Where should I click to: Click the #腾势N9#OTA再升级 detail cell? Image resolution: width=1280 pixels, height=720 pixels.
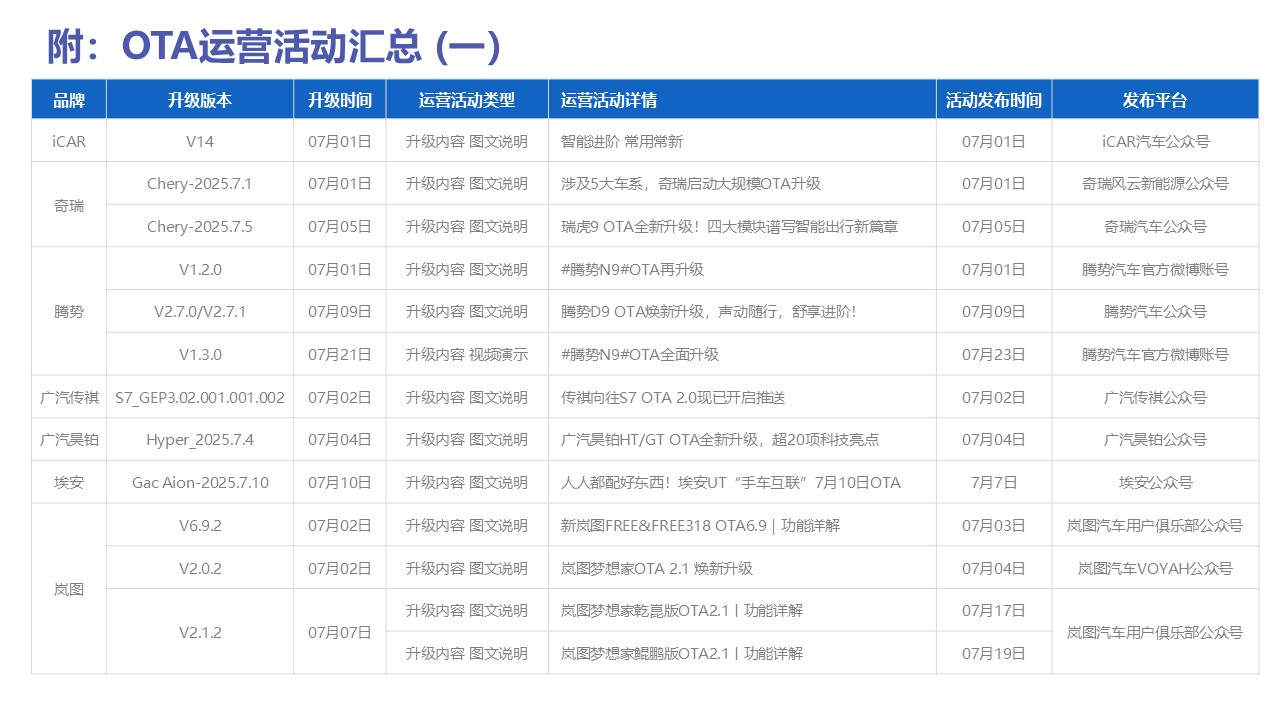point(742,269)
